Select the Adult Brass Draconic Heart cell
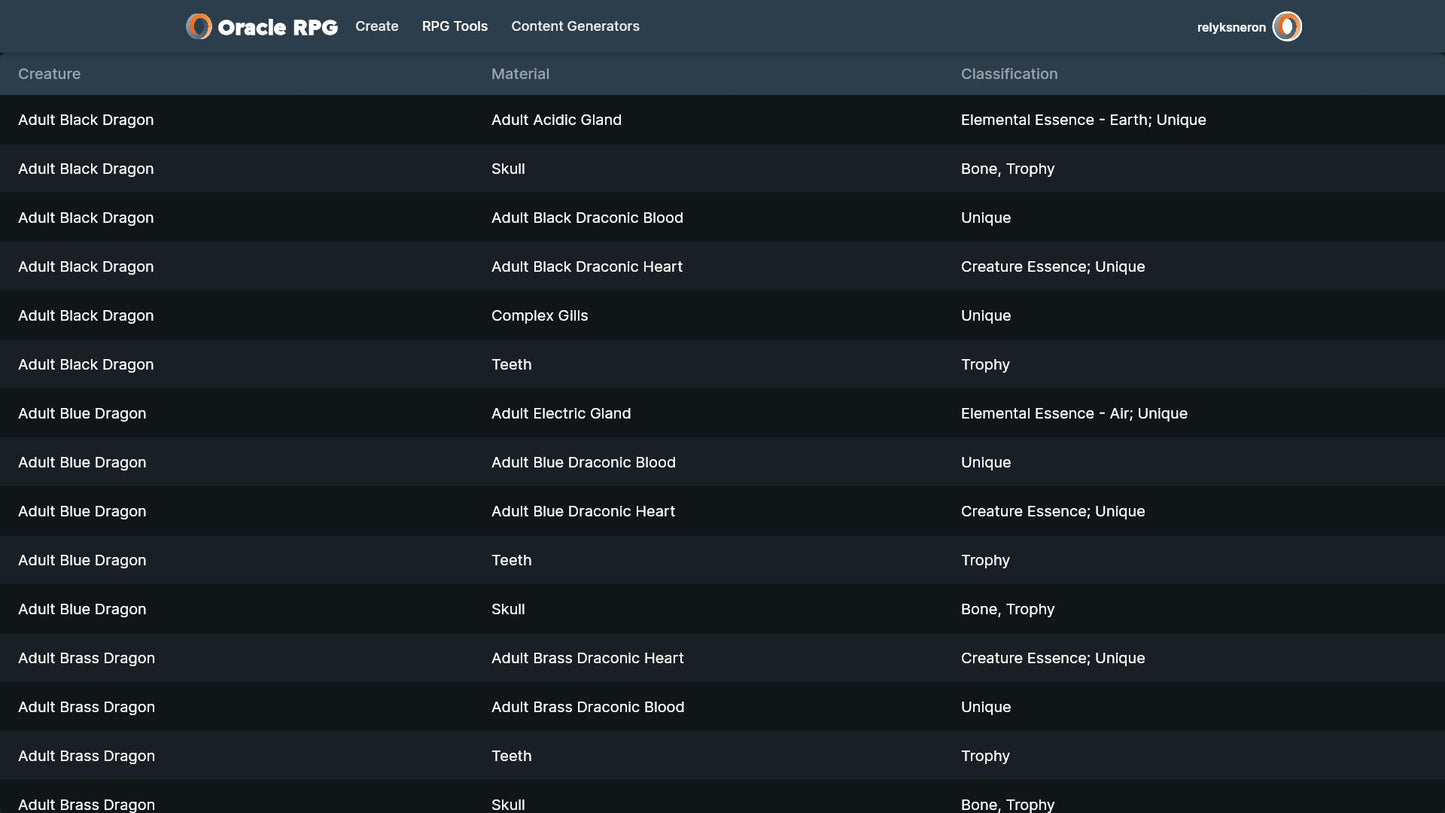The height and width of the screenshot is (813, 1445). (587, 659)
